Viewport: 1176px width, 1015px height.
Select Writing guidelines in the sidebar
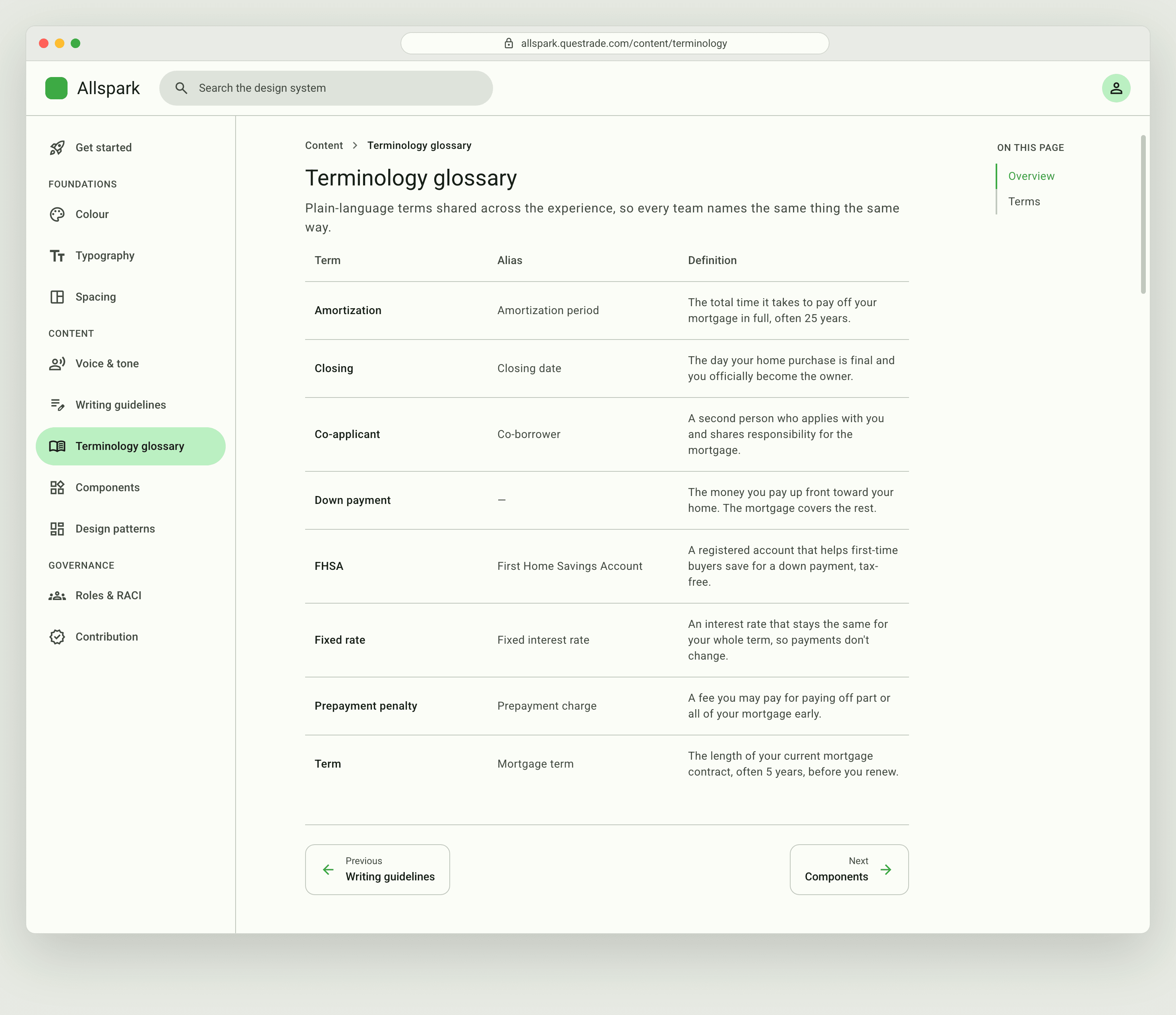point(131,405)
